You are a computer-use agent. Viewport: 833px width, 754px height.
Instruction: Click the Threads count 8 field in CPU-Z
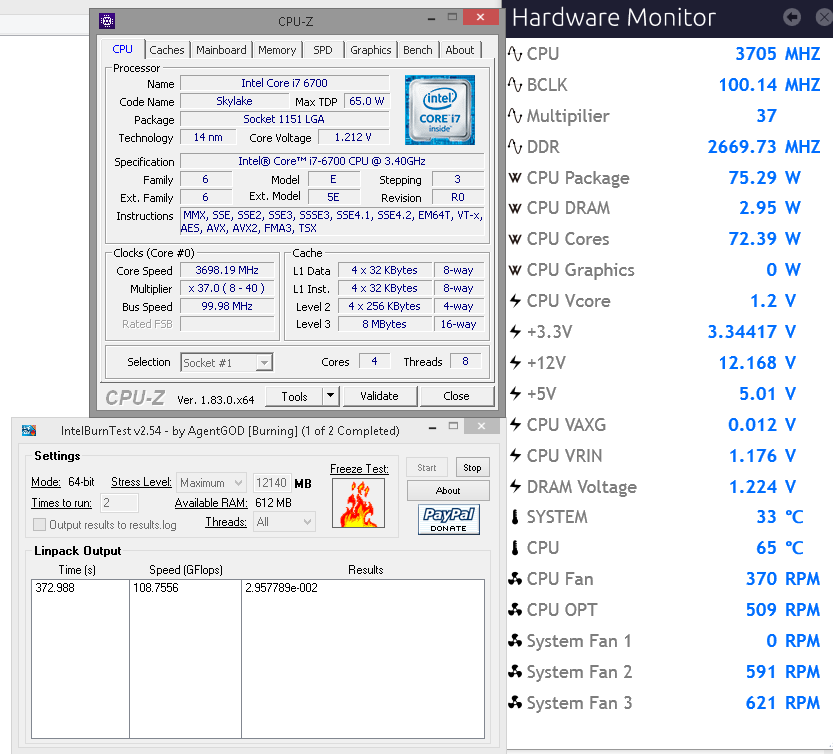(465, 361)
